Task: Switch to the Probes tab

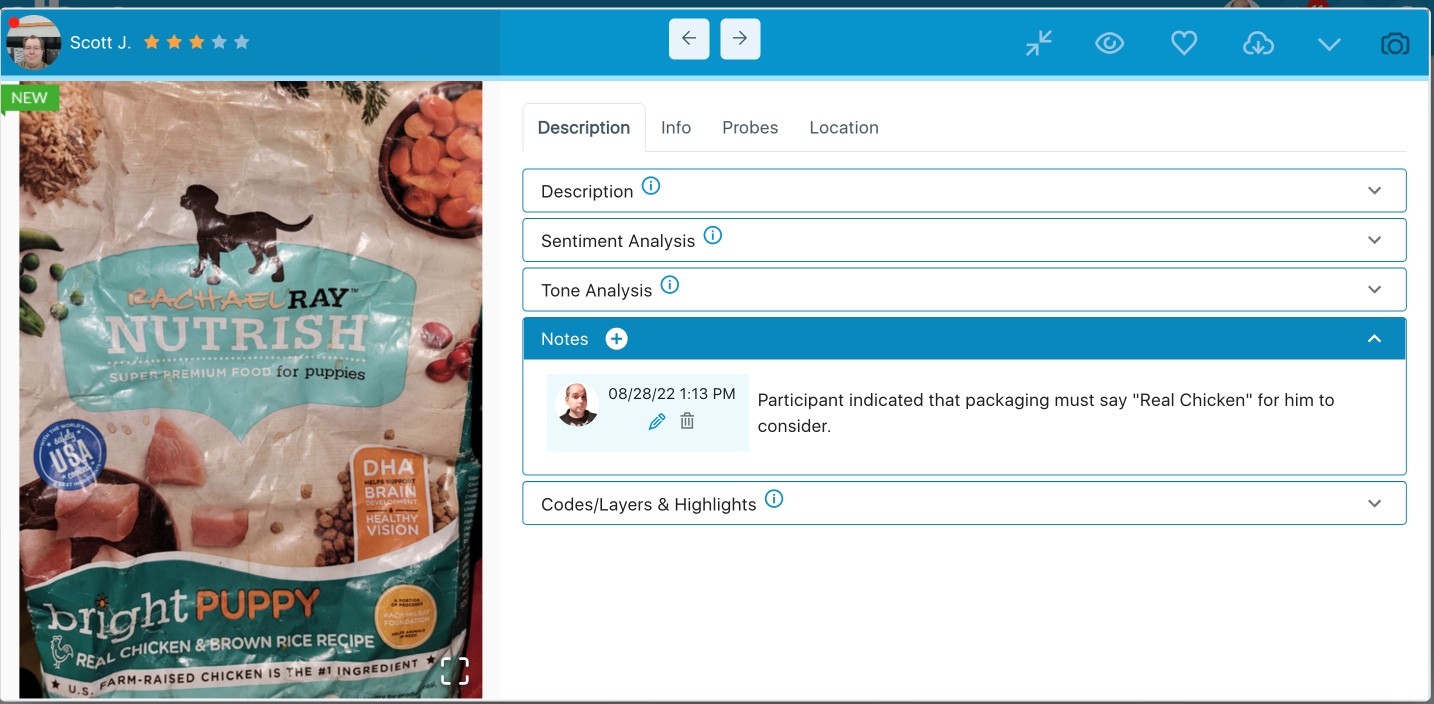Action: (x=750, y=127)
